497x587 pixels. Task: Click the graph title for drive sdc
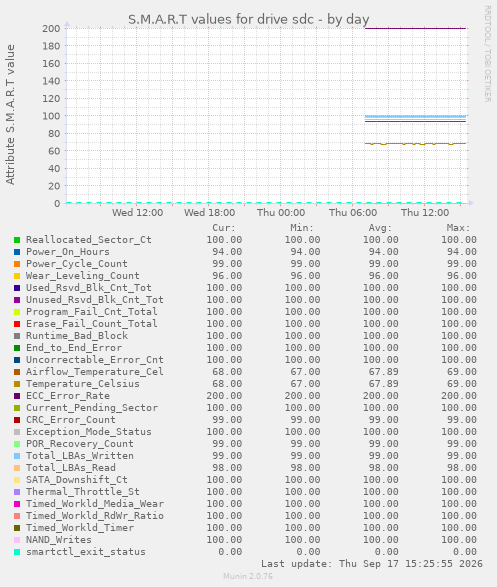click(248, 19)
